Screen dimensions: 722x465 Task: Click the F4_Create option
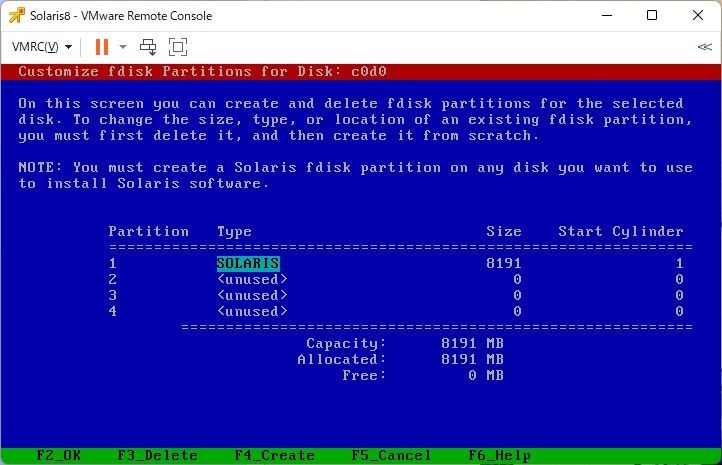(274, 455)
